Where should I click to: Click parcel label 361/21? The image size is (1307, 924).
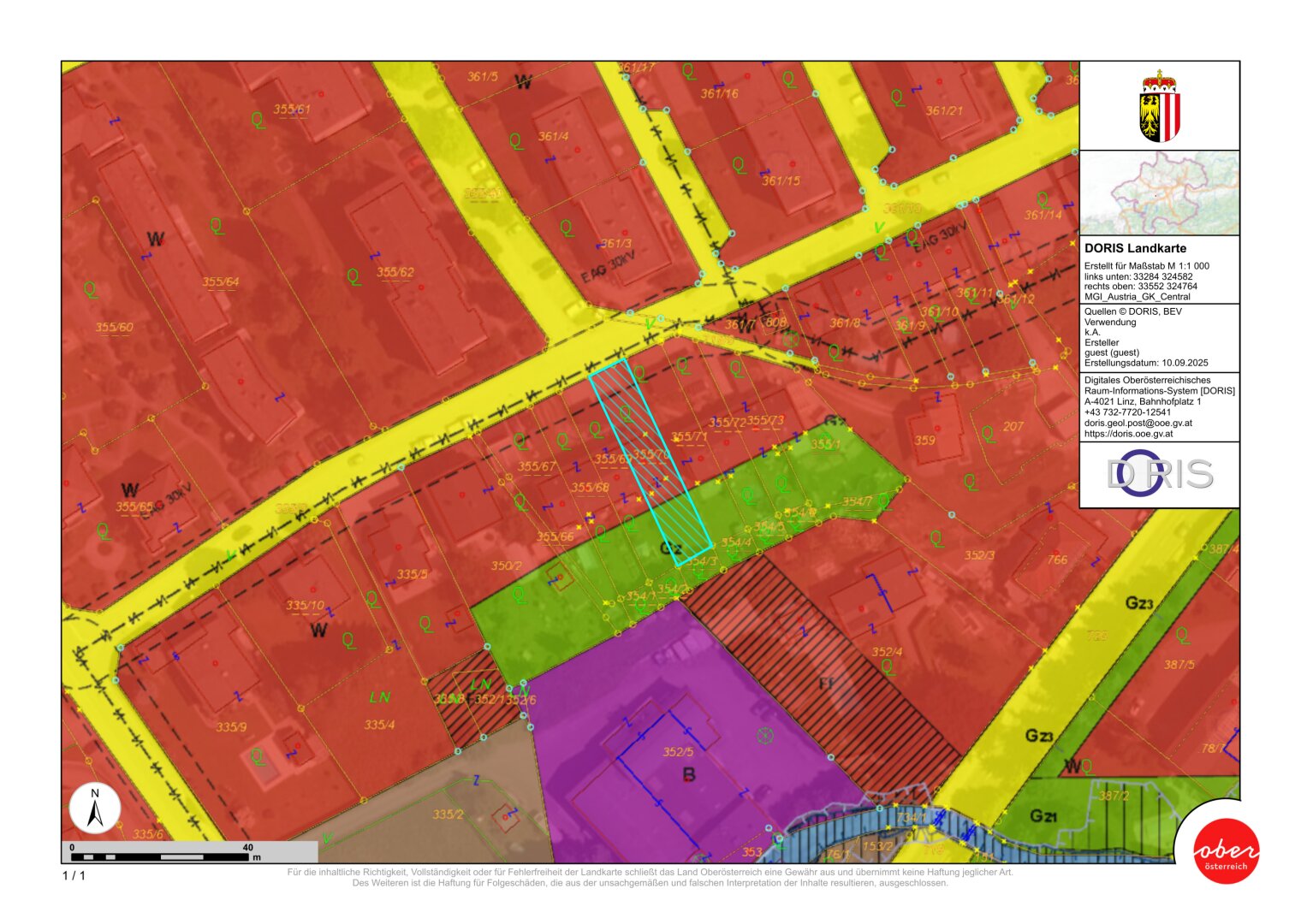click(x=944, y=110)
